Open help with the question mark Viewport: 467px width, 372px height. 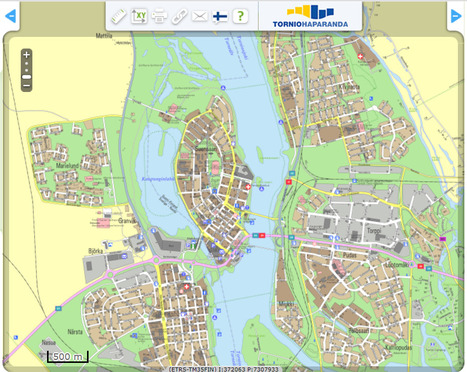point(240,16)
